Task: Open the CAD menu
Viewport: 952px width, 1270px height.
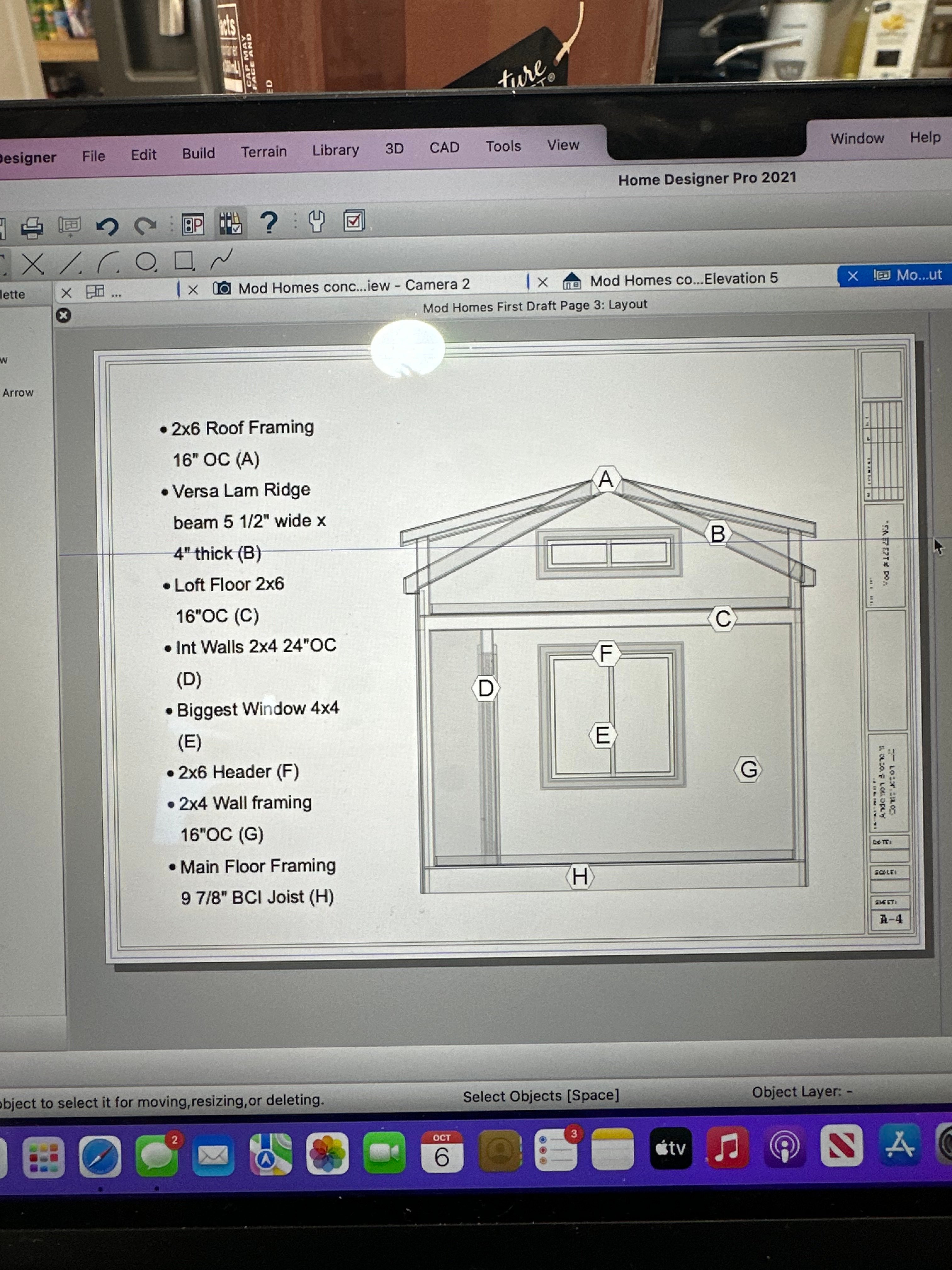Action: (444, 147)
